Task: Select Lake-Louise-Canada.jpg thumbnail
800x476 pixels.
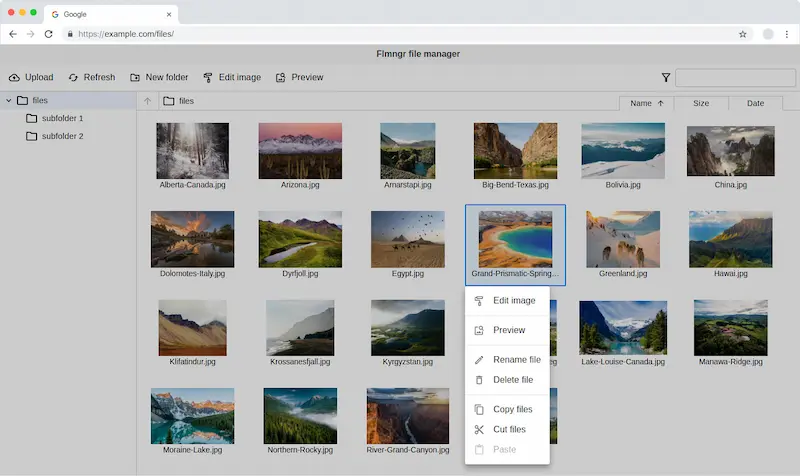Action: [x=623, y=328]
